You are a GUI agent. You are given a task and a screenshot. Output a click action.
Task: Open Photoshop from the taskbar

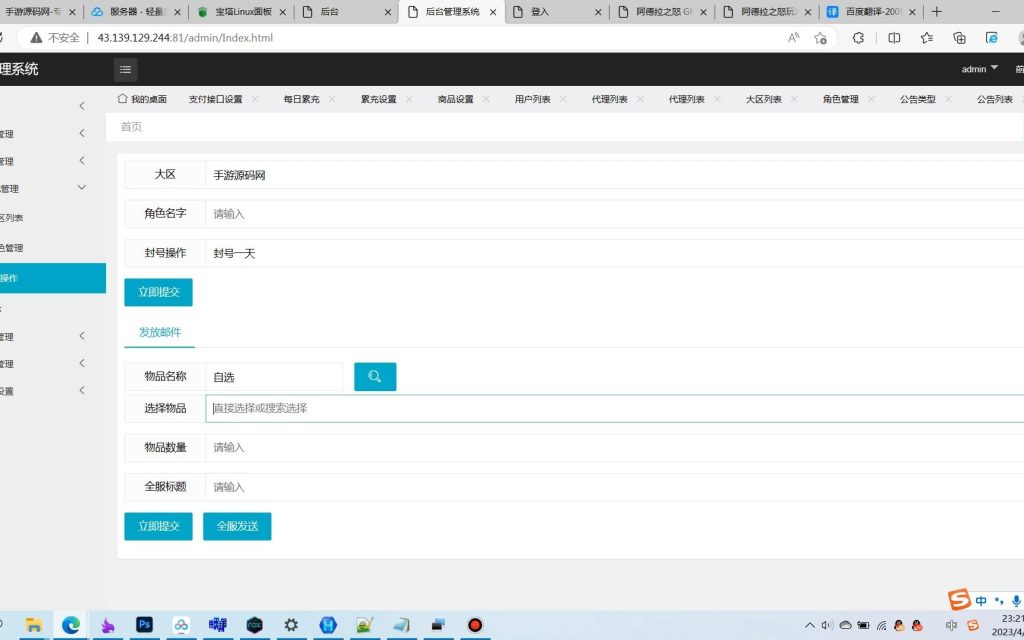pyautogui.click(x=143, y=625)
